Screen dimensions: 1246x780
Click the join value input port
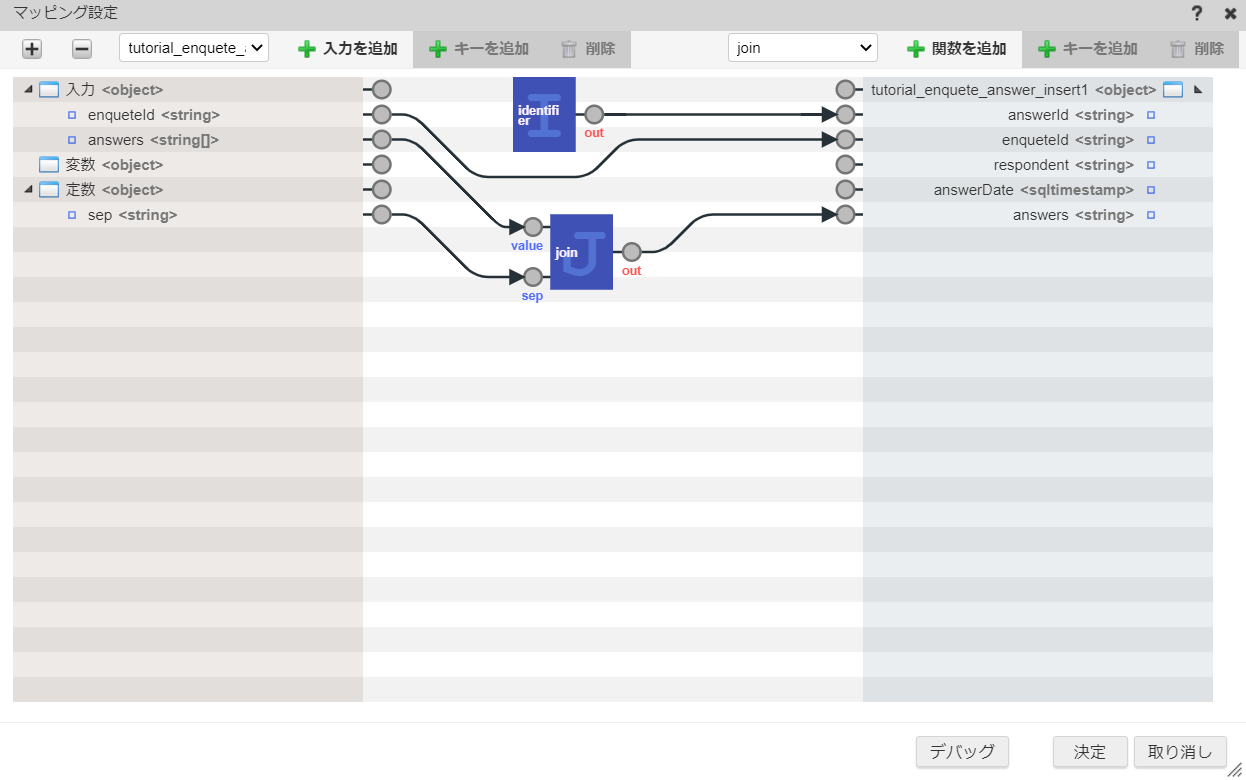click(x=533, y=227)
